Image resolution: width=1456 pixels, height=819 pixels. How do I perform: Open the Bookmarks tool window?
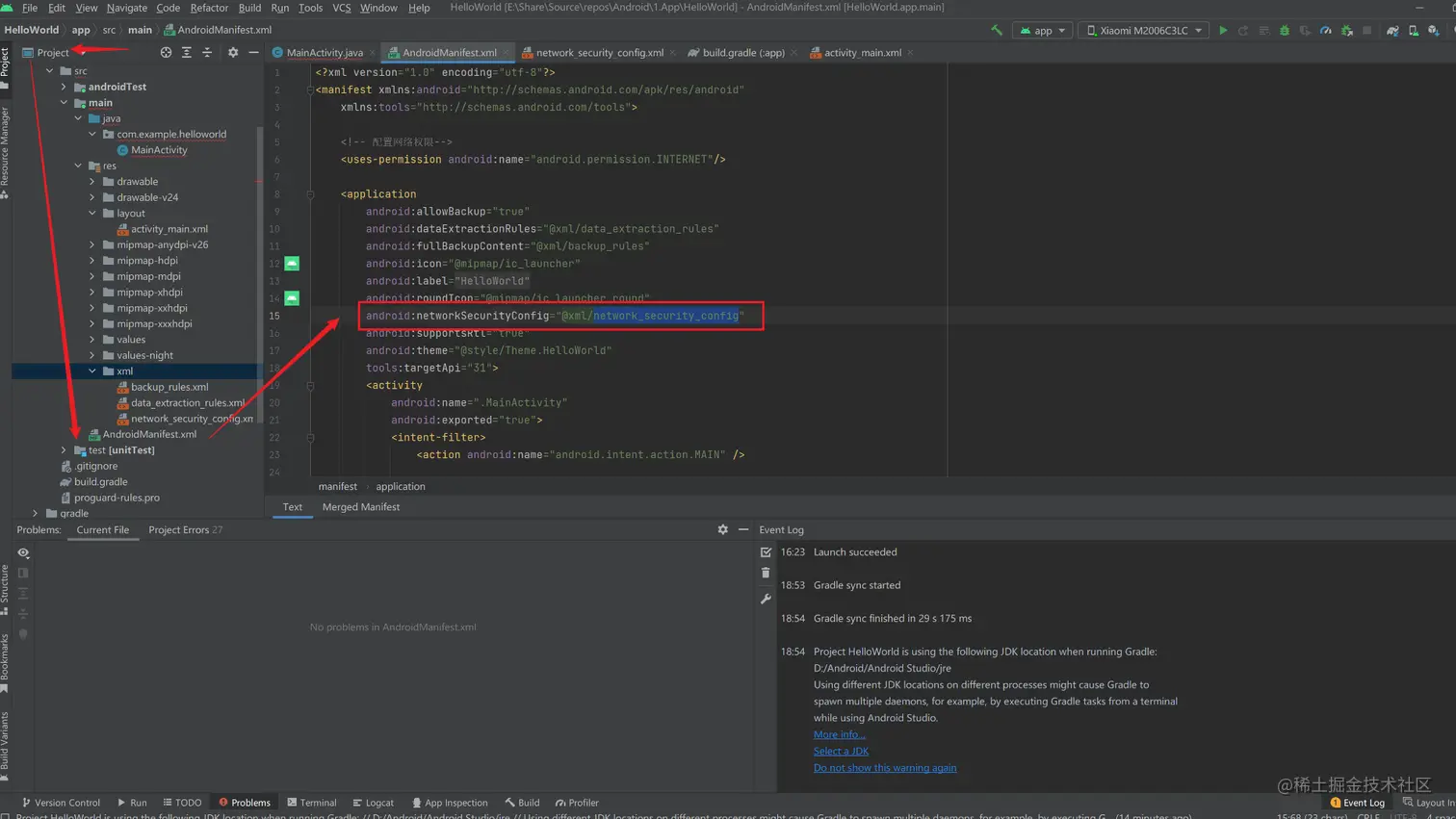tap(5, 662)
